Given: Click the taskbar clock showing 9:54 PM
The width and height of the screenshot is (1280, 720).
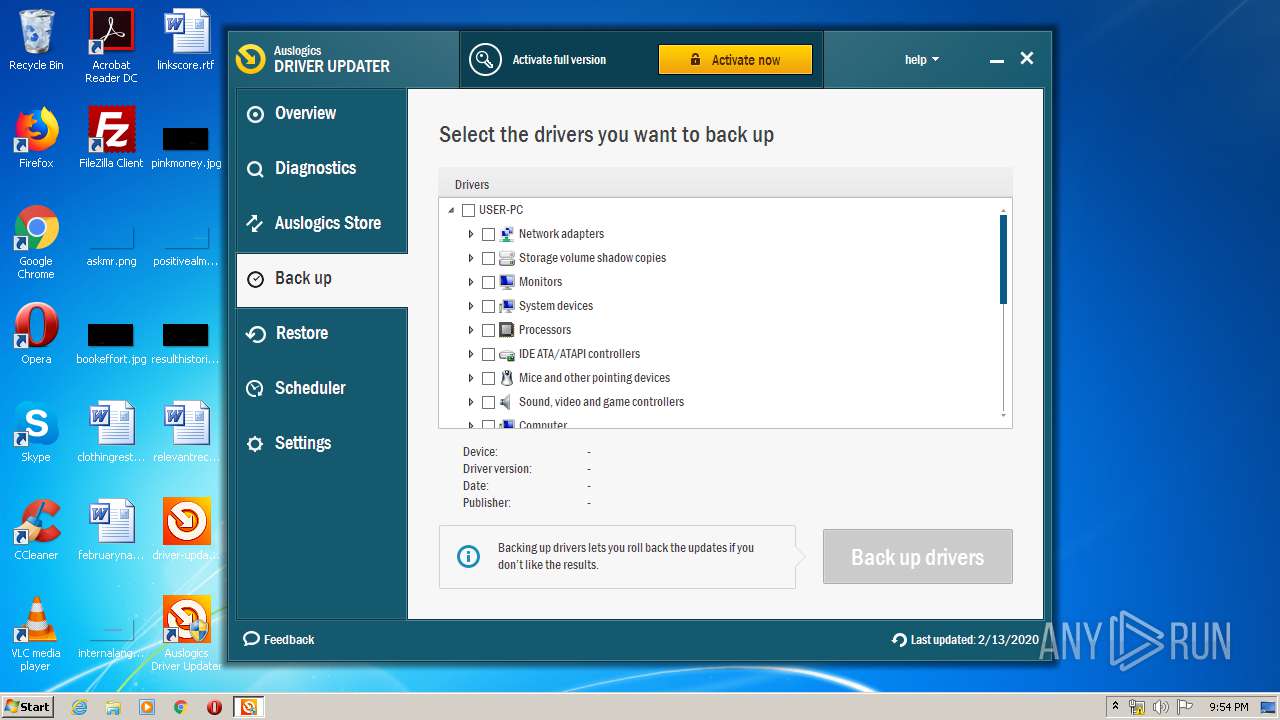Looking at the screenshot, I should coord(1228,707).
